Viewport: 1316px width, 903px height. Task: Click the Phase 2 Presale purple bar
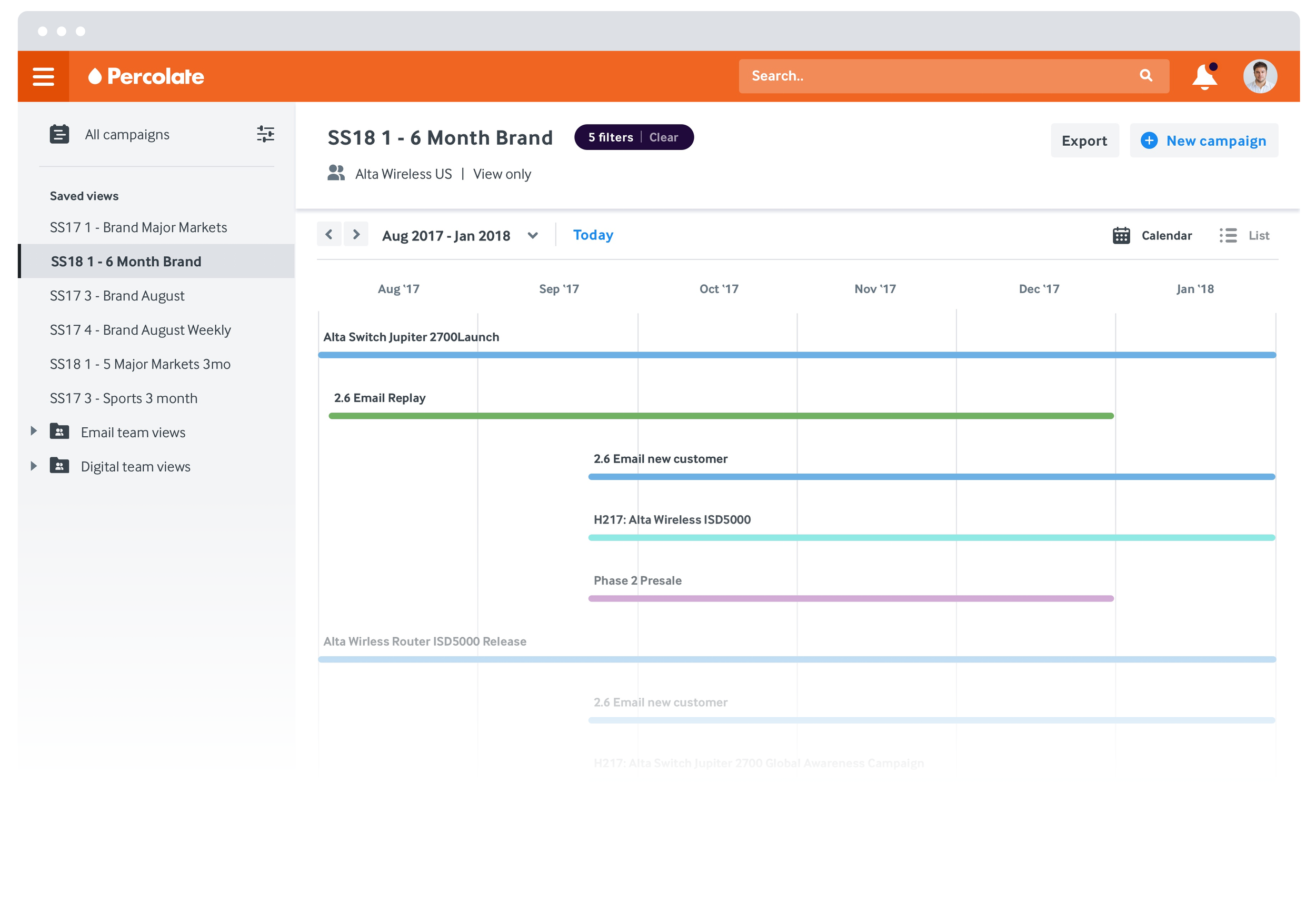pos(851,598)
